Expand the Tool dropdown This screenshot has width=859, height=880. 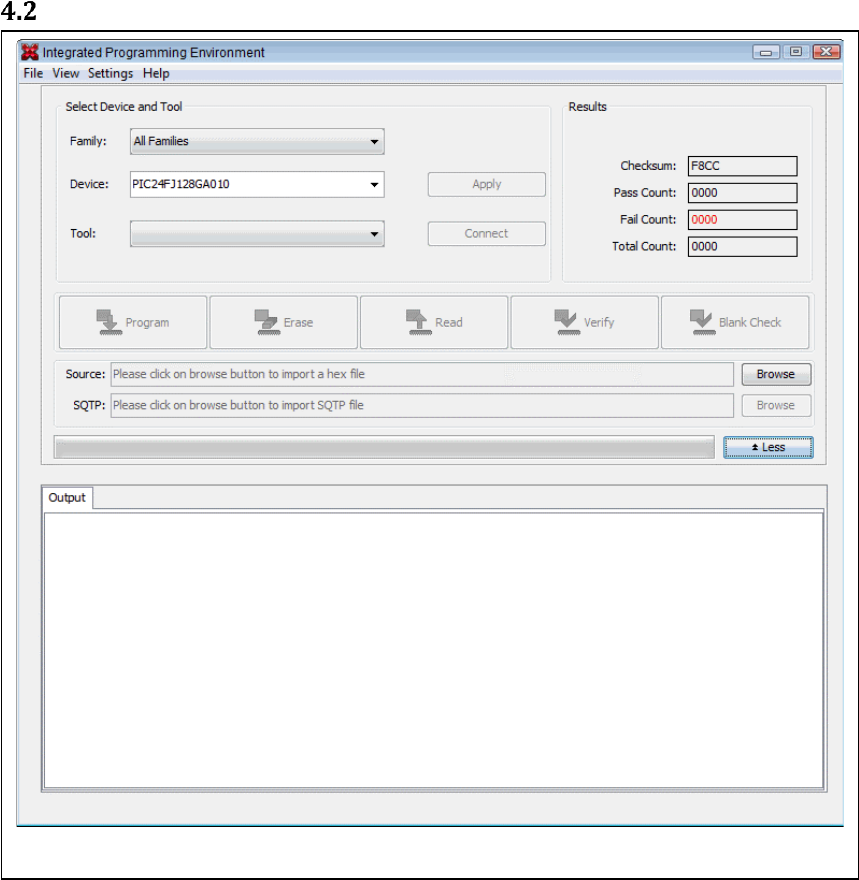click(x=257, y=234)
